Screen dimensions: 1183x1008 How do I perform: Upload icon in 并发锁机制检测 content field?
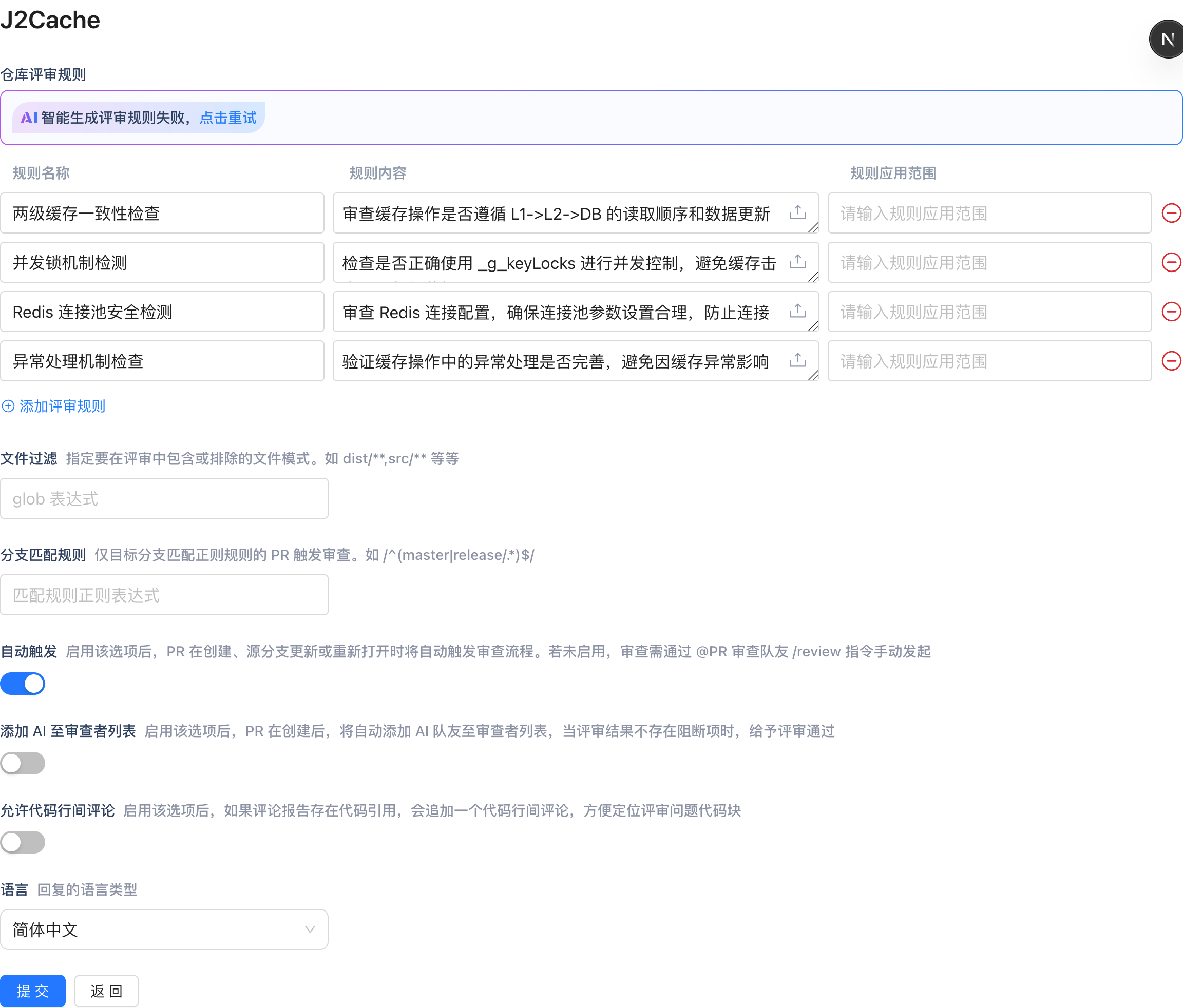tap(797, 261)
